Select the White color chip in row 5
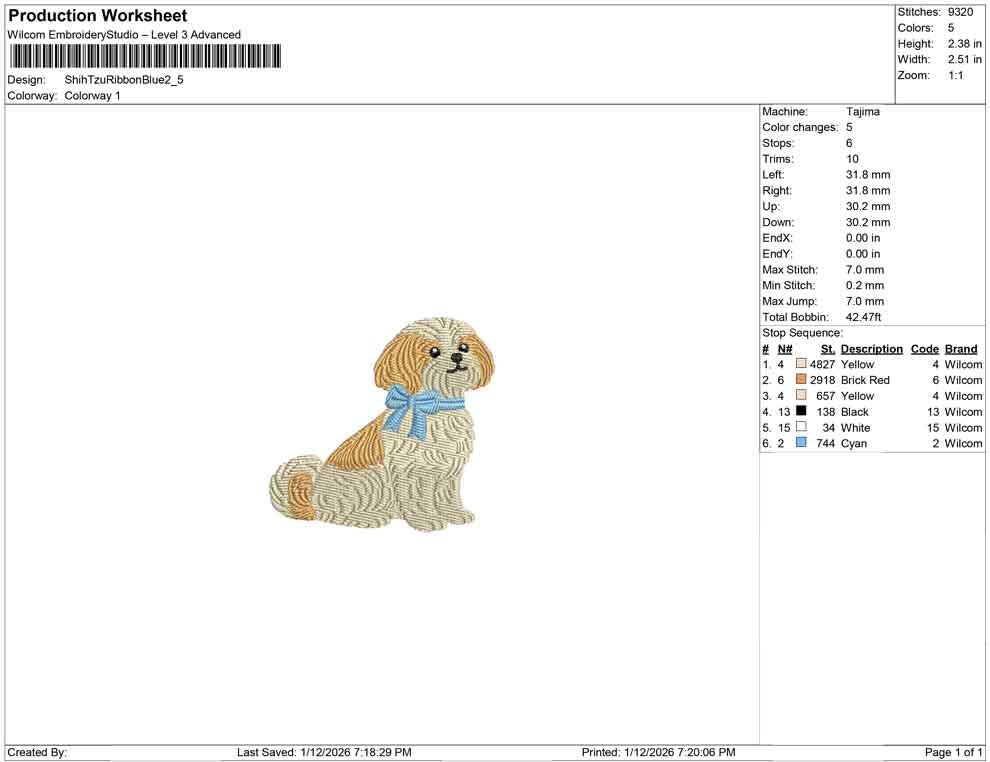This screenshot has width=990, height=762. (800, 428)
